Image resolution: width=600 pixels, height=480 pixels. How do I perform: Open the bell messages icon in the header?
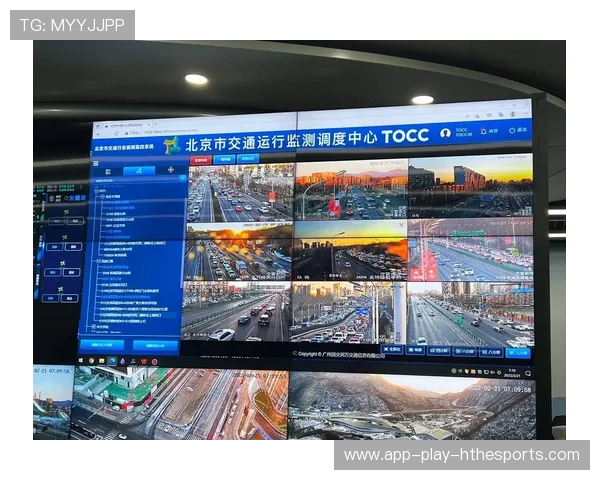[x=483, y=131]
